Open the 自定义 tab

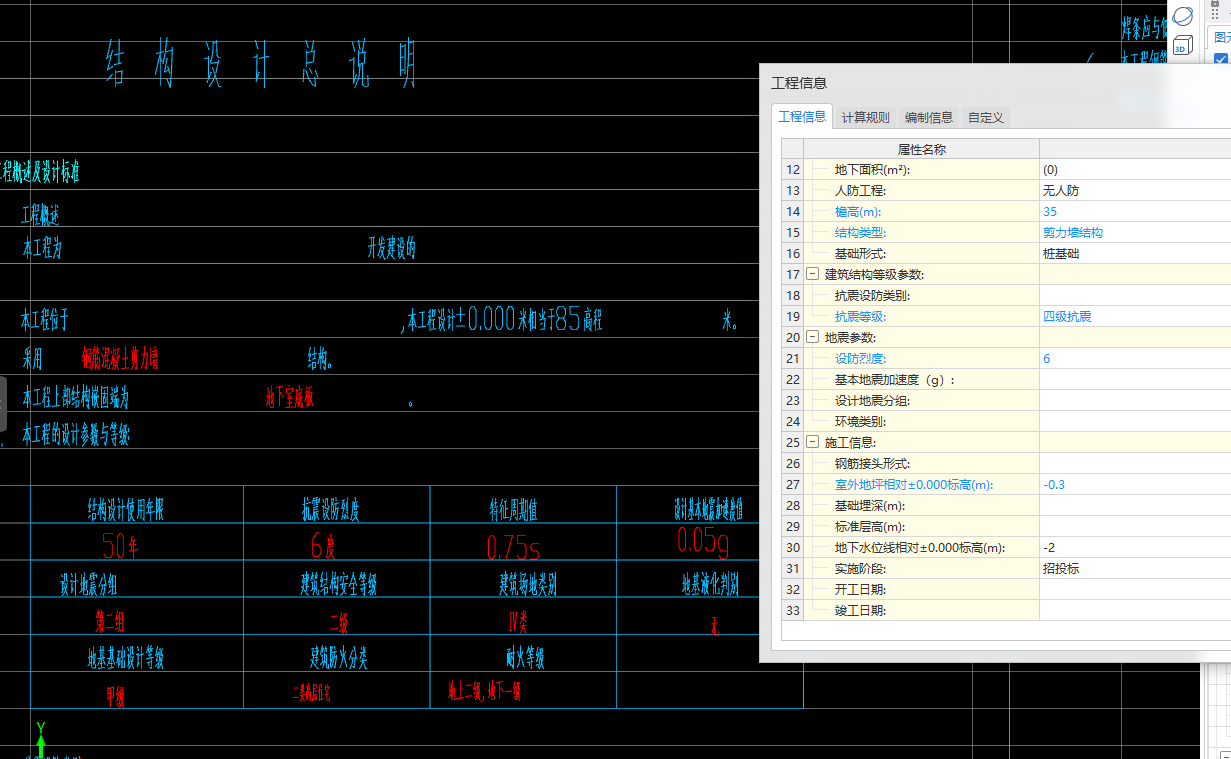985,117
